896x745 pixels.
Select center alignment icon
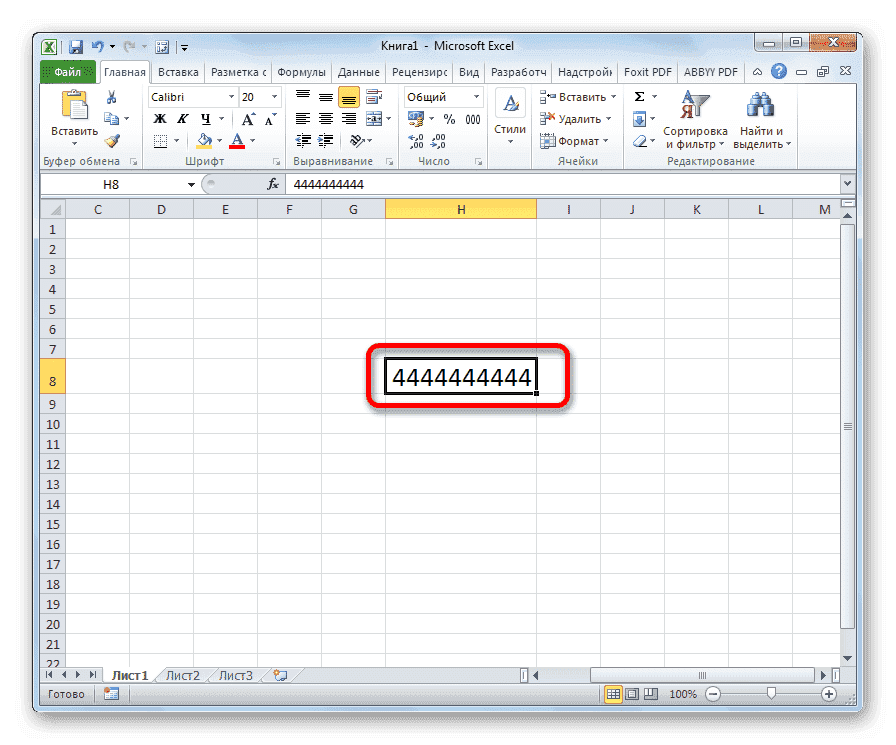325,117
